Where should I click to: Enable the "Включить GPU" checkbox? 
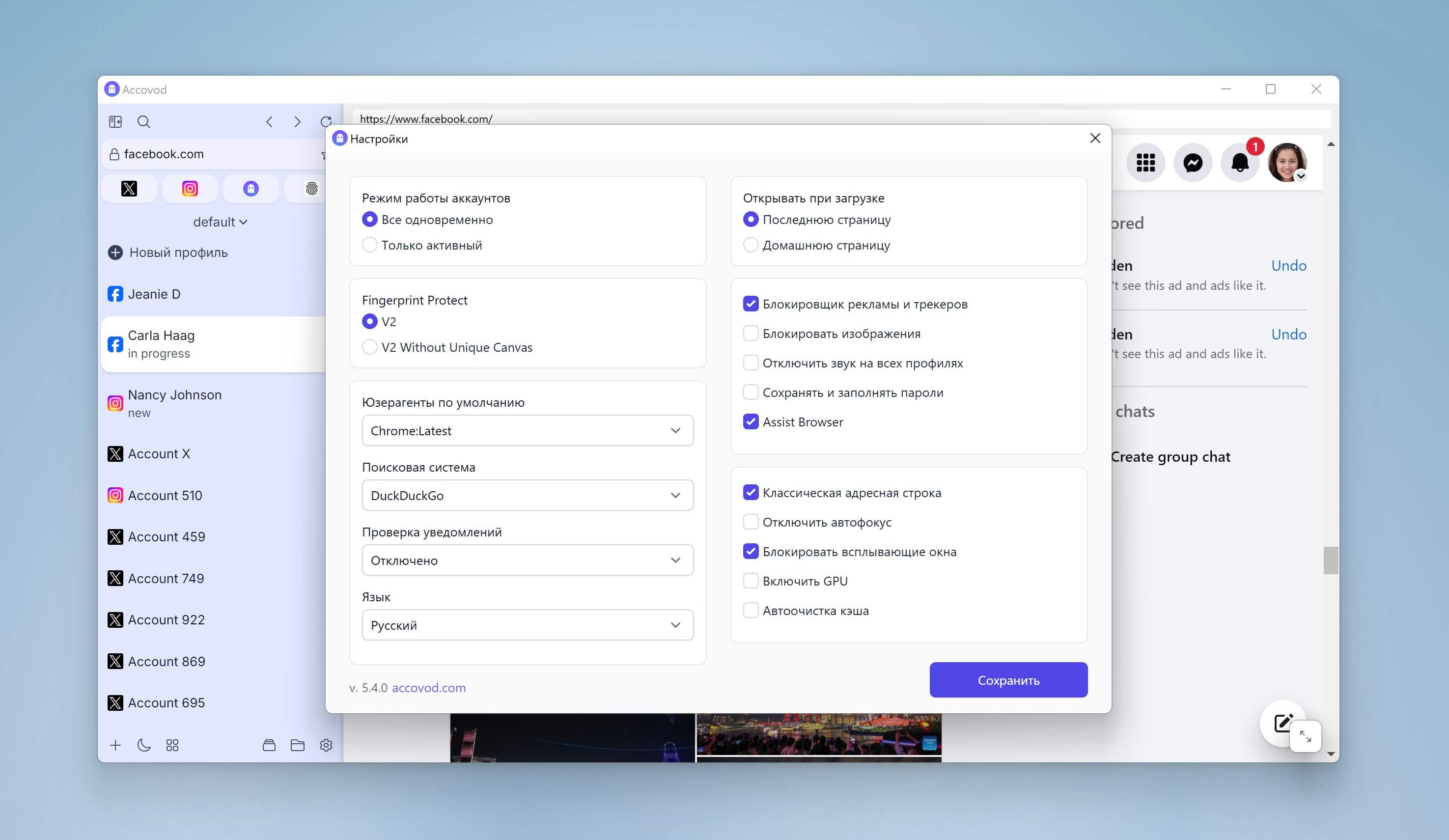coord(751,581)
